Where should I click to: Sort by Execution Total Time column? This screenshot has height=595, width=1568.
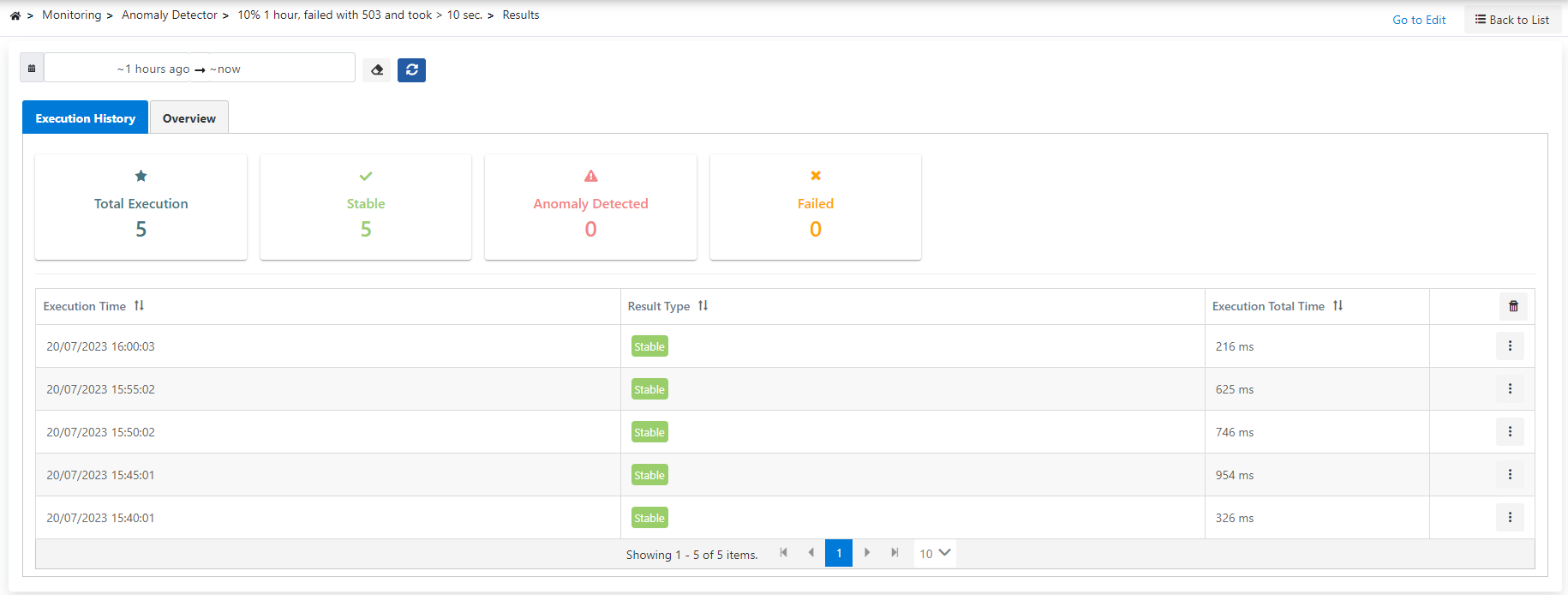click(1338, 306)
